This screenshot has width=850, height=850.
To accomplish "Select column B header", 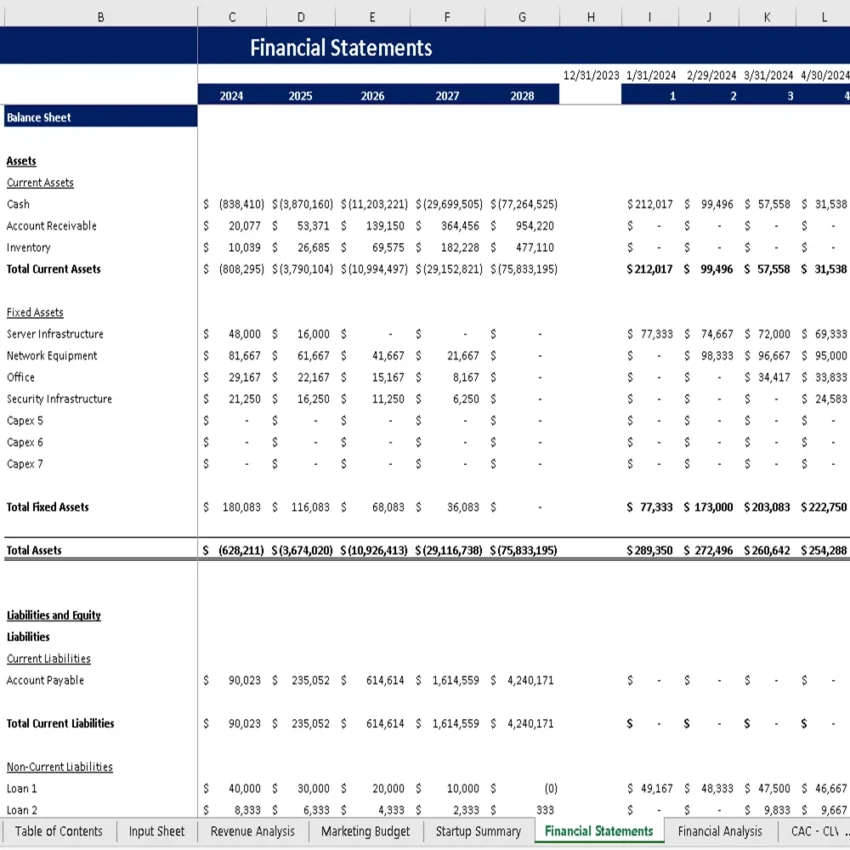I will pyautogui.click(x=101, y=17).
